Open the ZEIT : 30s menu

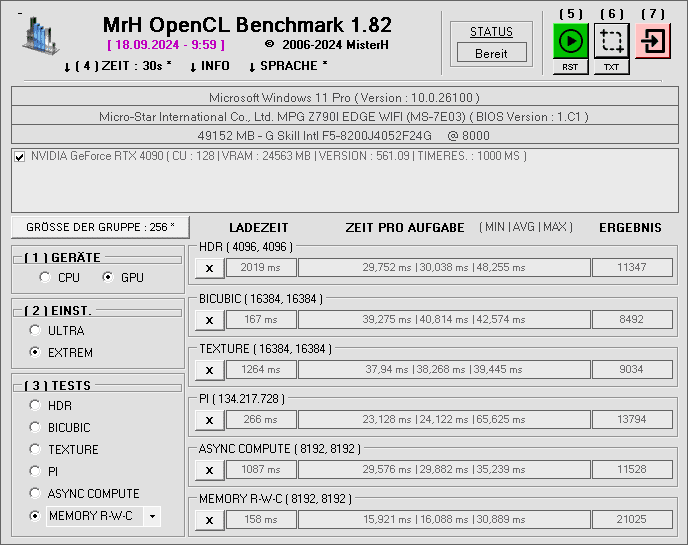point(117,66)
